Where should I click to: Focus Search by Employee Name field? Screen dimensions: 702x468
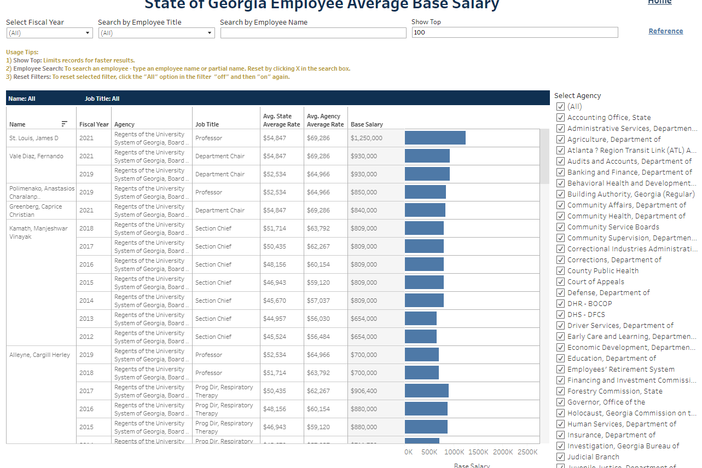pos(313,33)
